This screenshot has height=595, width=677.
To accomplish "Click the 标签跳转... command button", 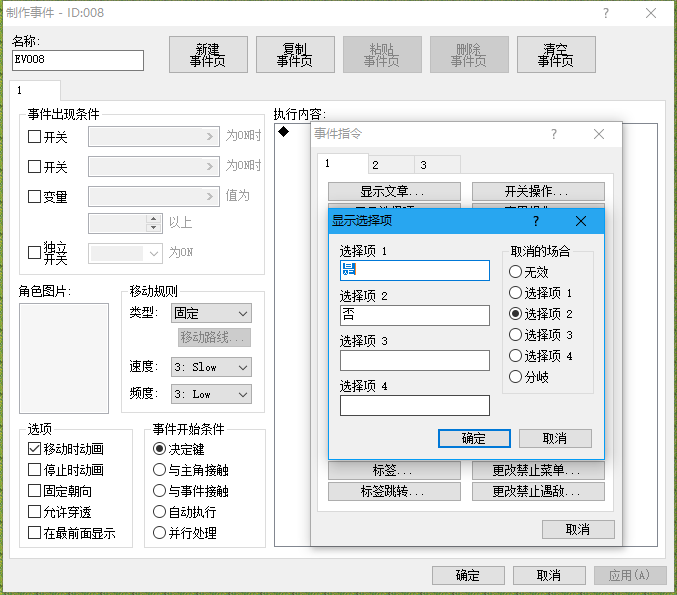I will click(394, 491).
